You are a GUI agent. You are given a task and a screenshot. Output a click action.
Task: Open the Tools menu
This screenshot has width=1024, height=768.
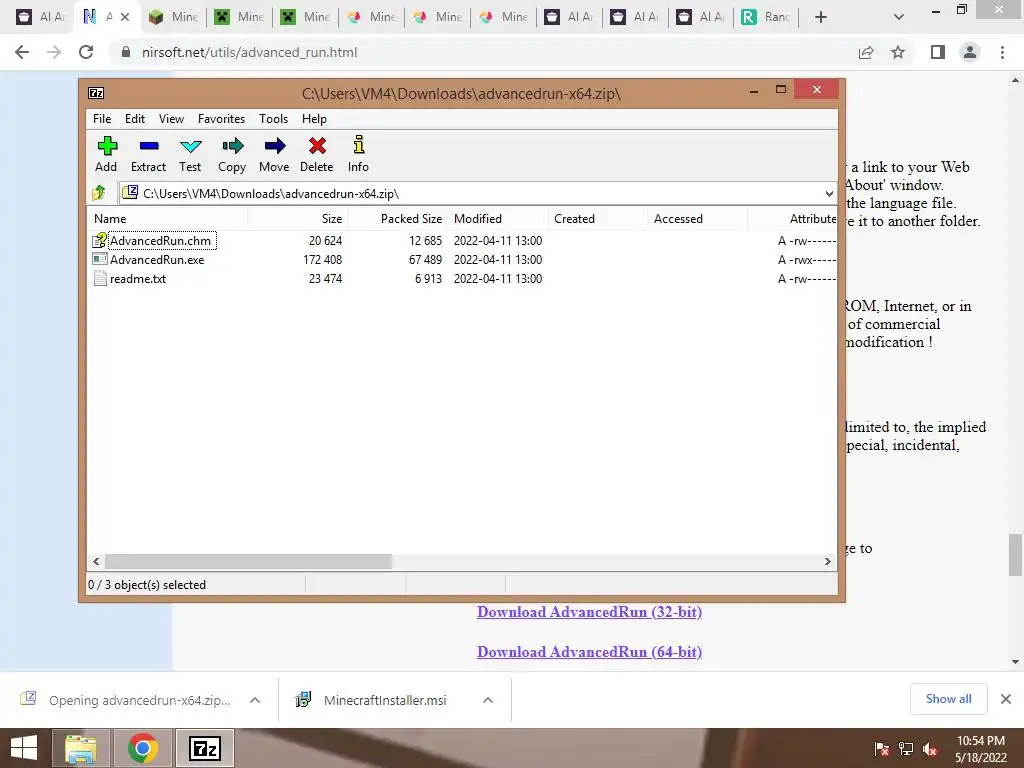(x=274, y=119)
